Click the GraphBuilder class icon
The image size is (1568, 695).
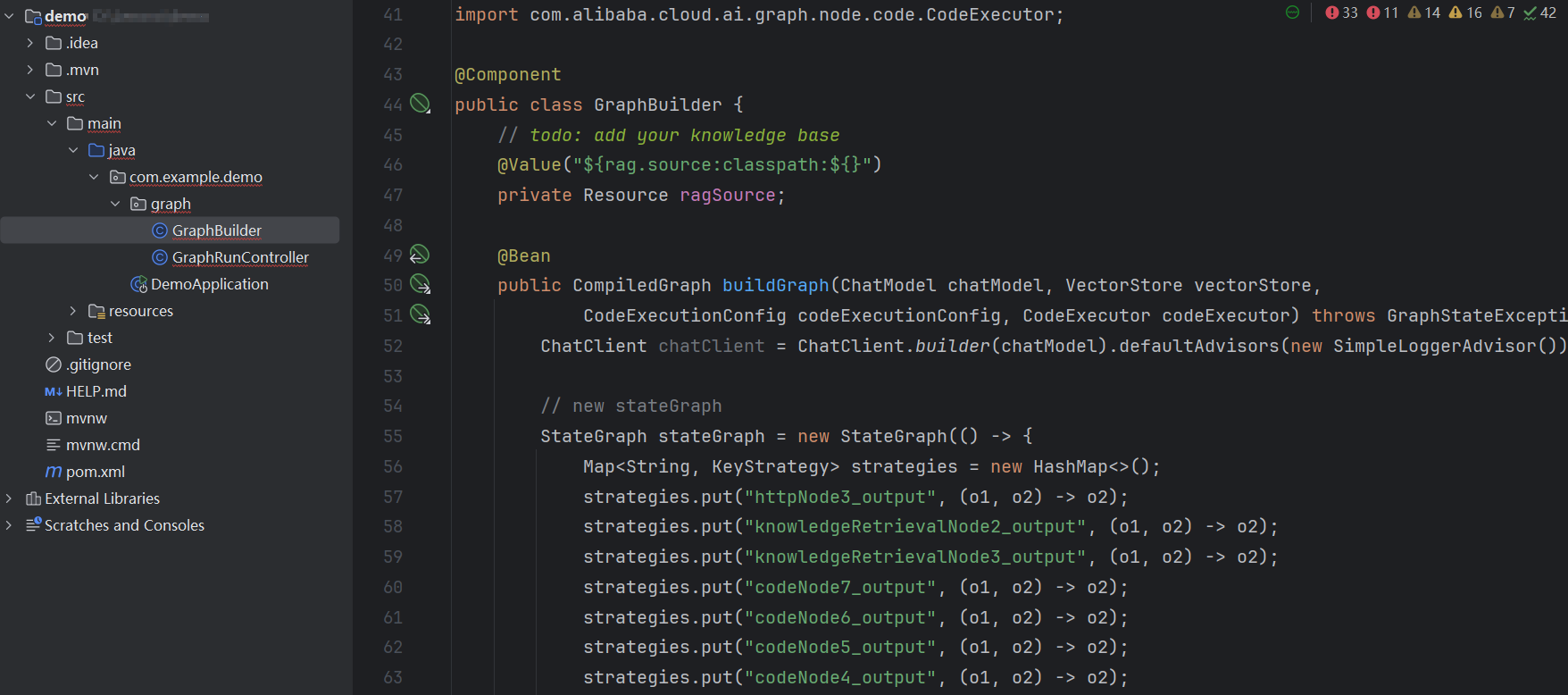(160, 230)
